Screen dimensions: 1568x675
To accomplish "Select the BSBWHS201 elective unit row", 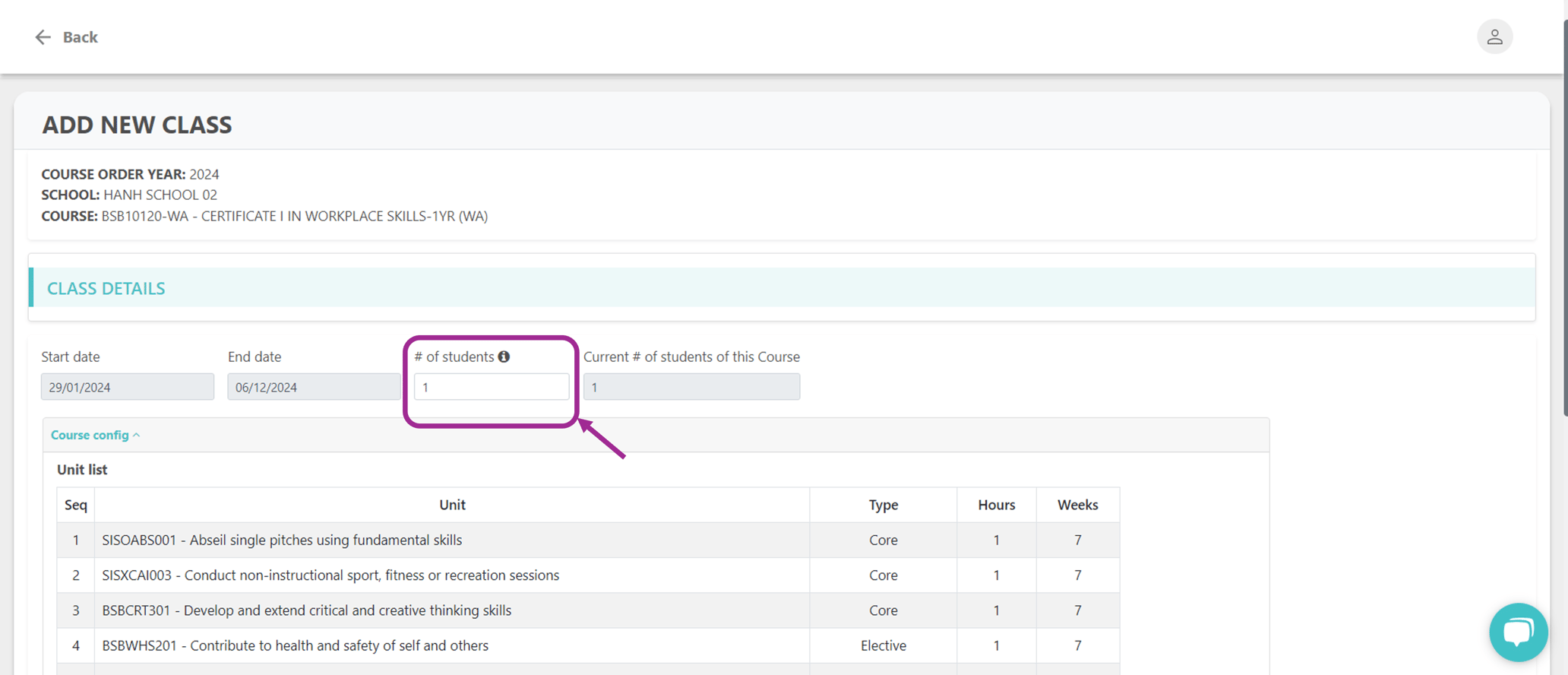I will (x=588, y=645).
